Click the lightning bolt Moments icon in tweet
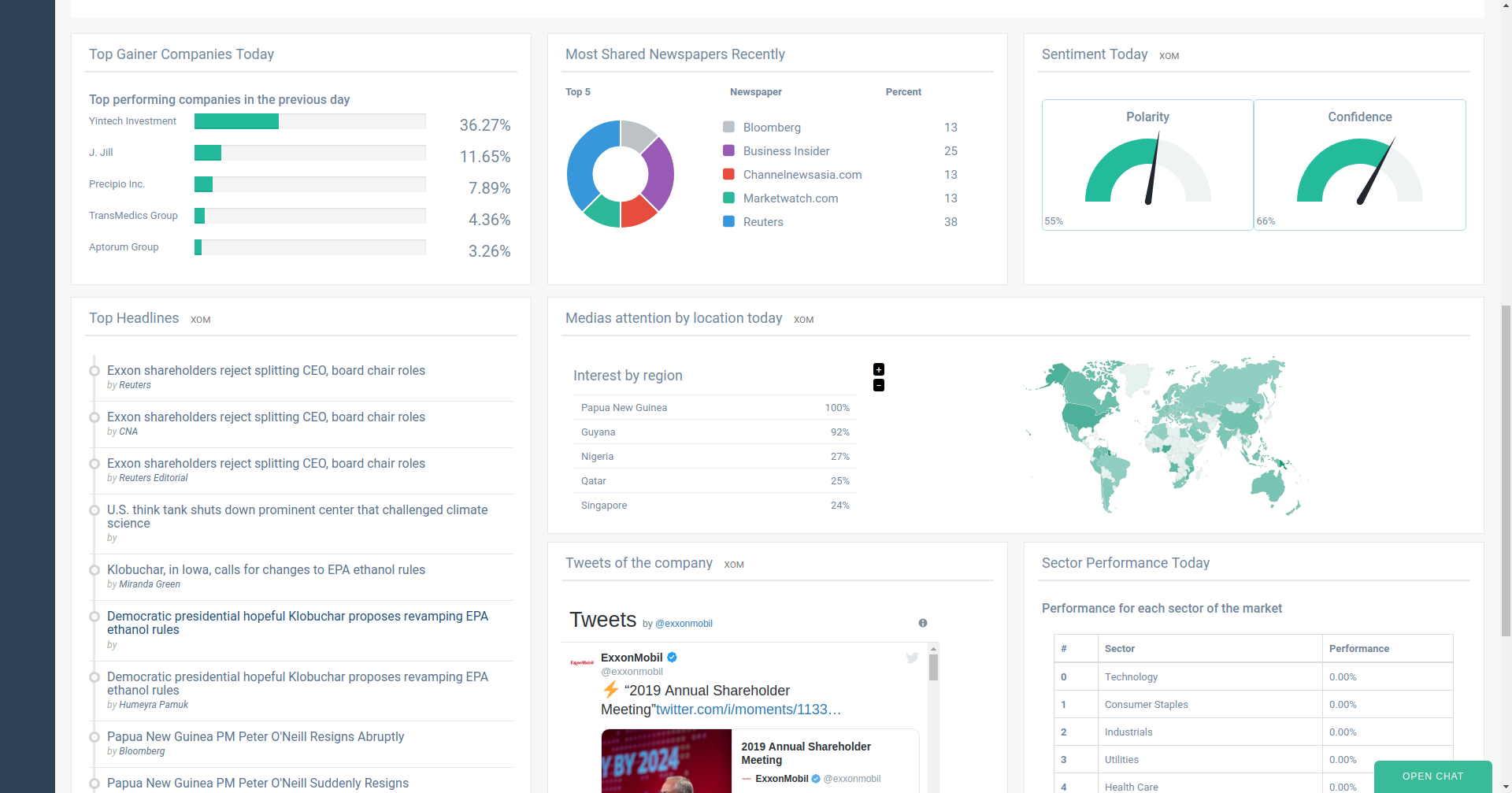The width and height of the screenshot is (1512, 793). [610, 691]
